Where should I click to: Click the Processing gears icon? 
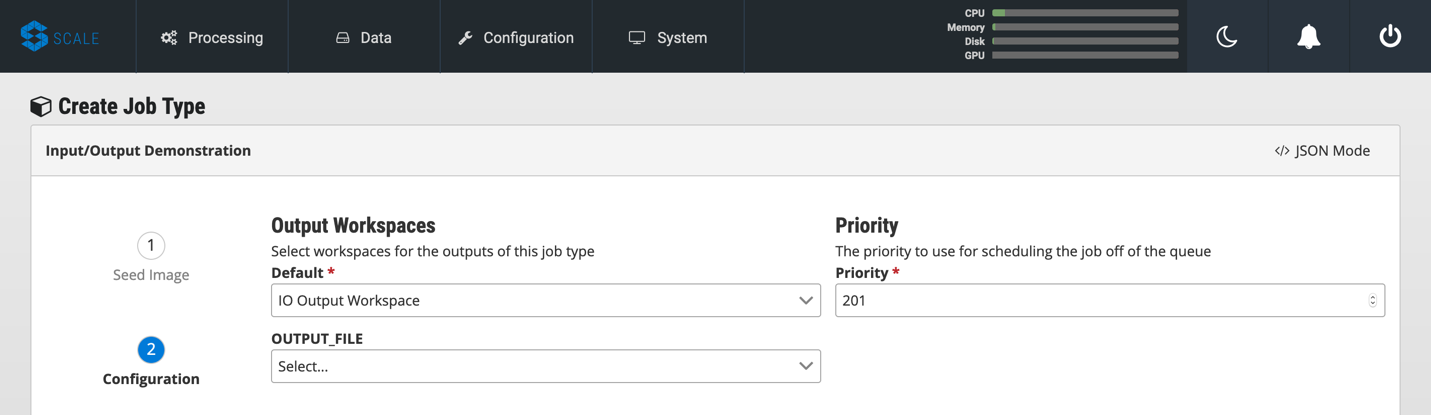pyautogui.click(x=169, y=38)
